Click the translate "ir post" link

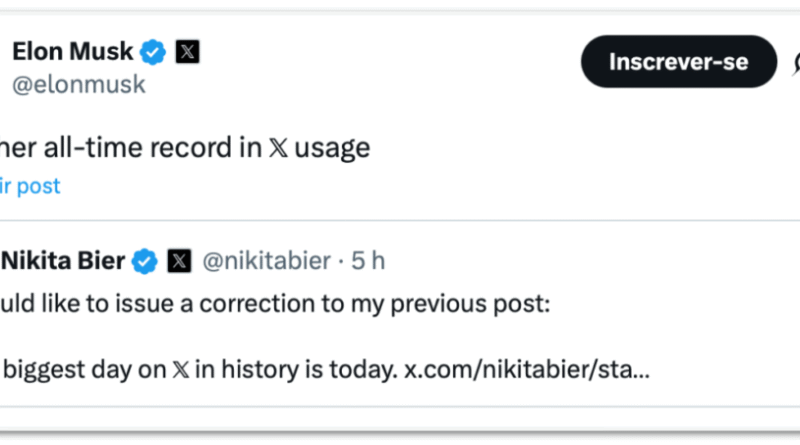pyautogui.click(x=30, y=186)
